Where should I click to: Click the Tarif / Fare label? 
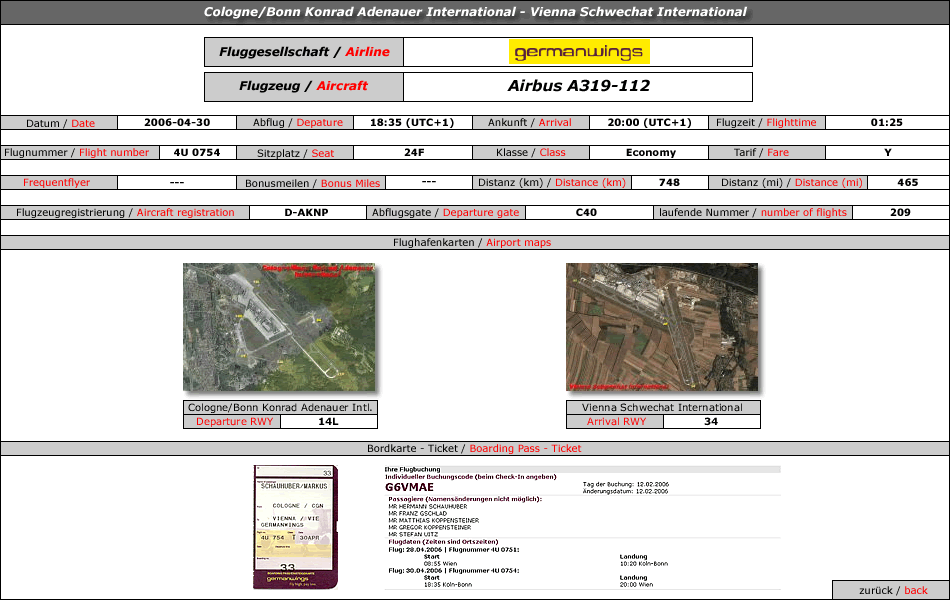click(767, 153)
